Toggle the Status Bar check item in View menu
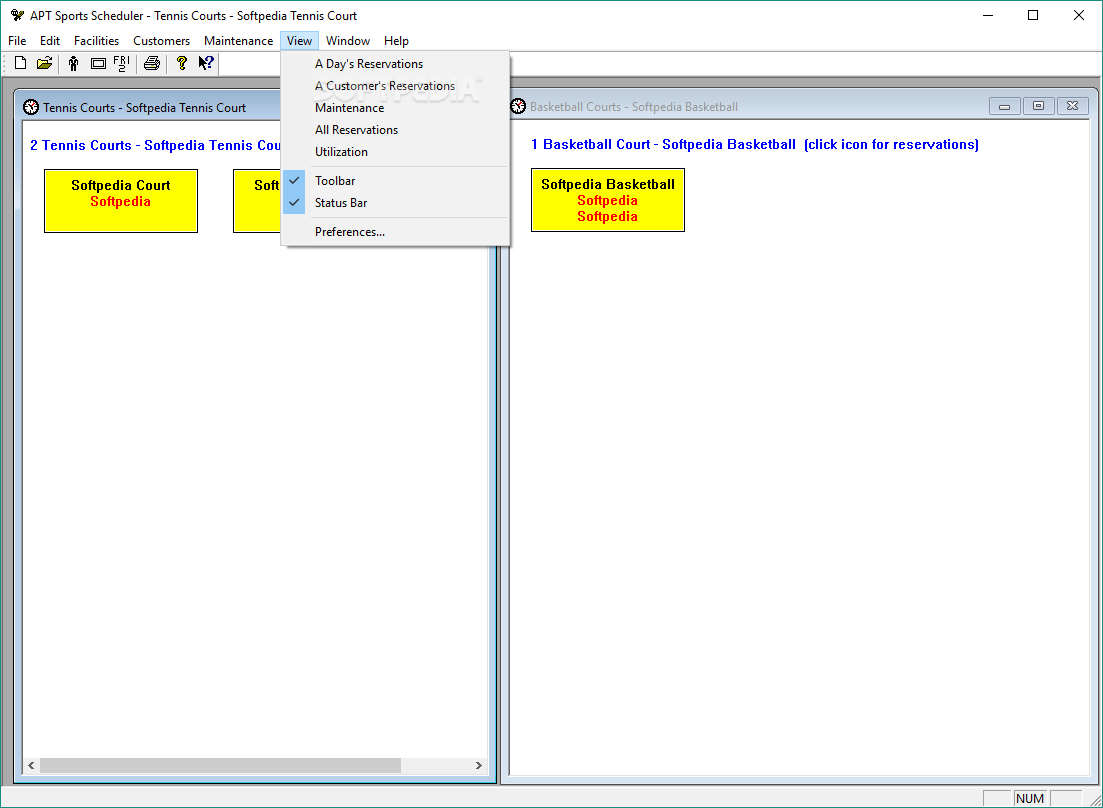Screen dimensions: 1103x808 coord(395,203)
